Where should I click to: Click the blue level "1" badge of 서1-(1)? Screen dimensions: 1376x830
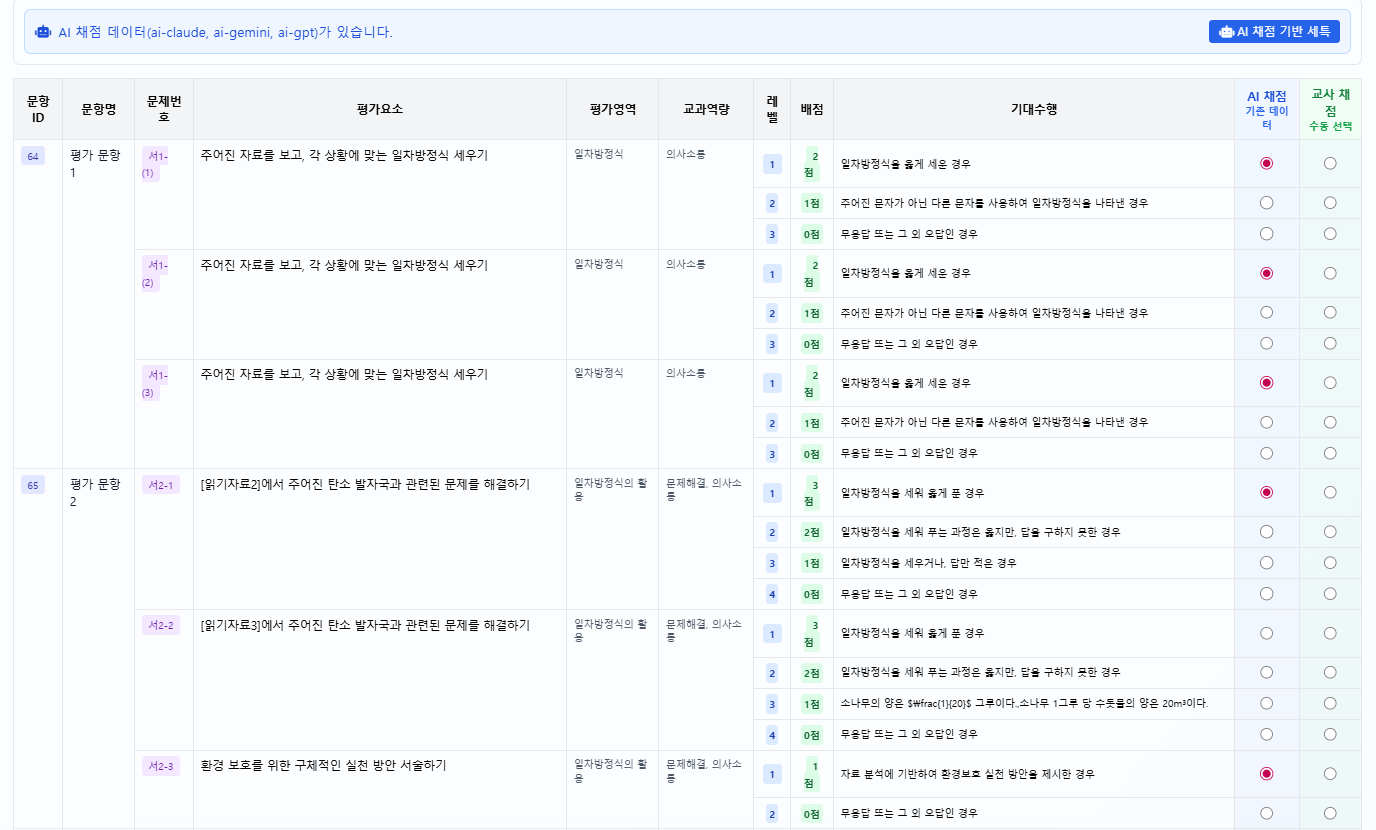point(771,162)
